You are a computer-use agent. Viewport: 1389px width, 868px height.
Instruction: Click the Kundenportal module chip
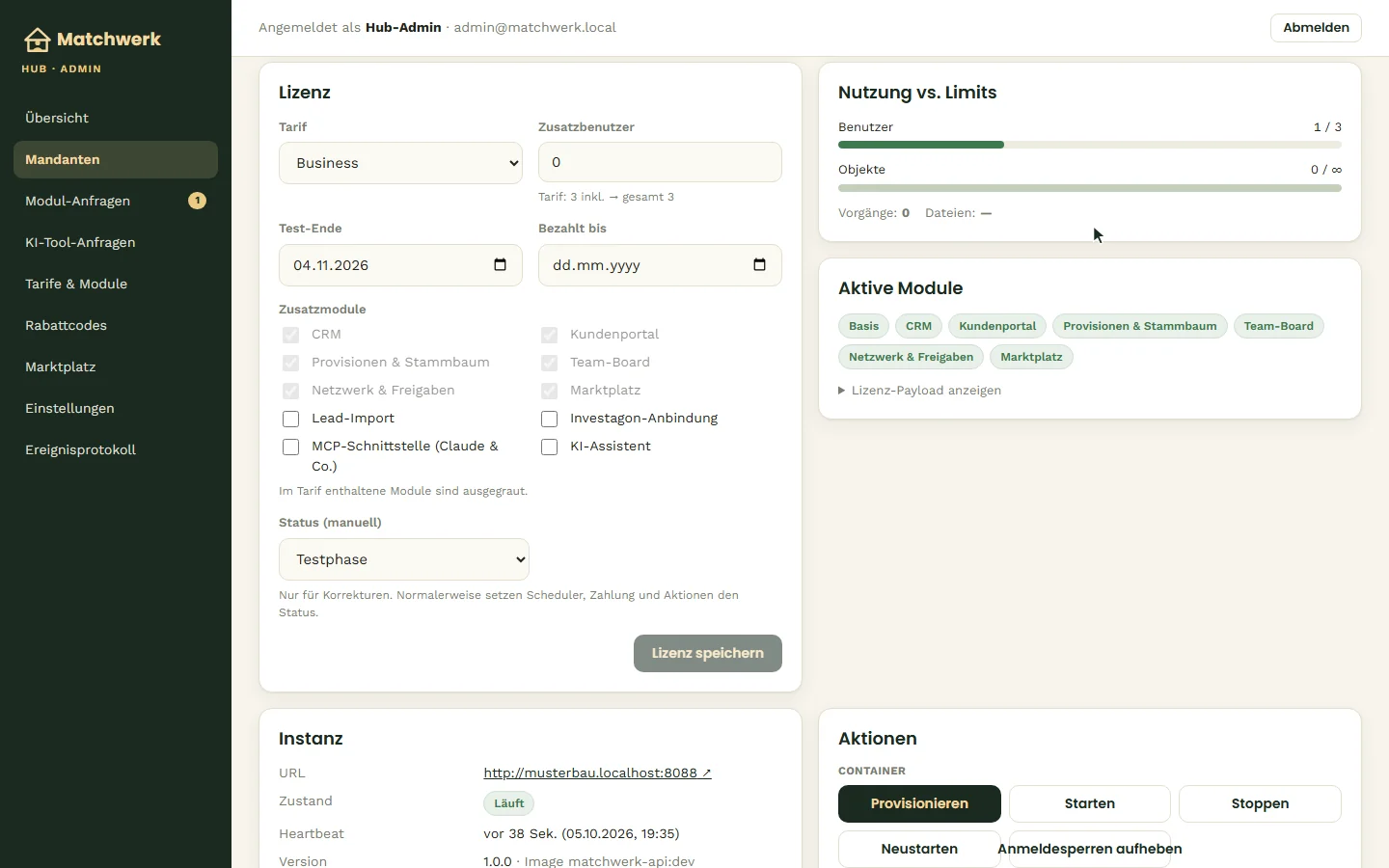click(997, 326)
